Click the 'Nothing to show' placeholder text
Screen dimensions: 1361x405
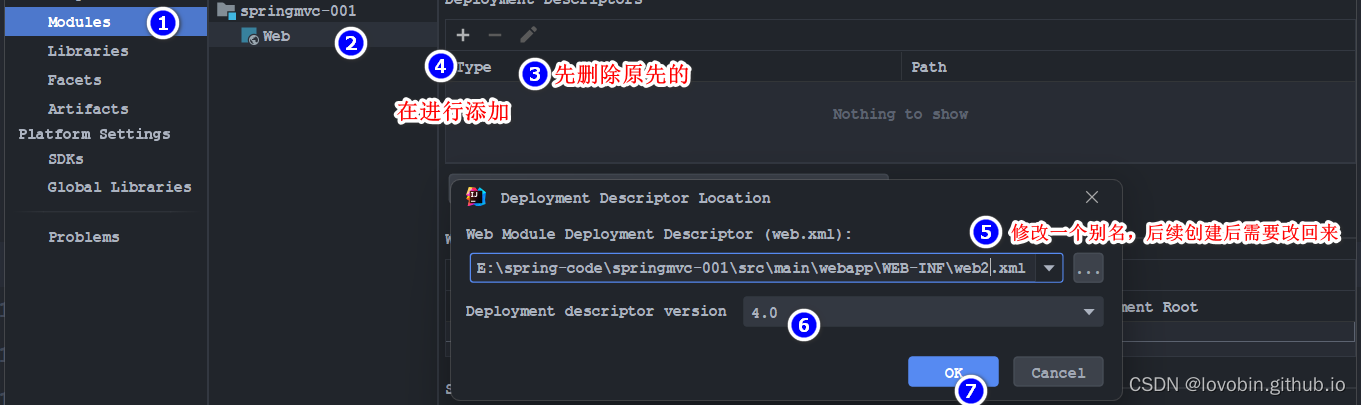(900, 114)
